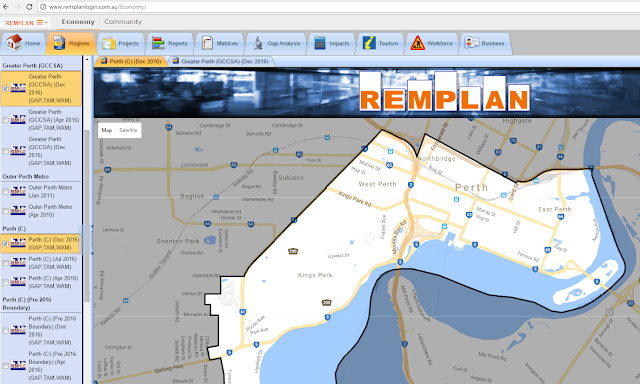Click the REMPLAN banner logo
Image resolution: width=640 pixels, height=384 pixels.
444,92
